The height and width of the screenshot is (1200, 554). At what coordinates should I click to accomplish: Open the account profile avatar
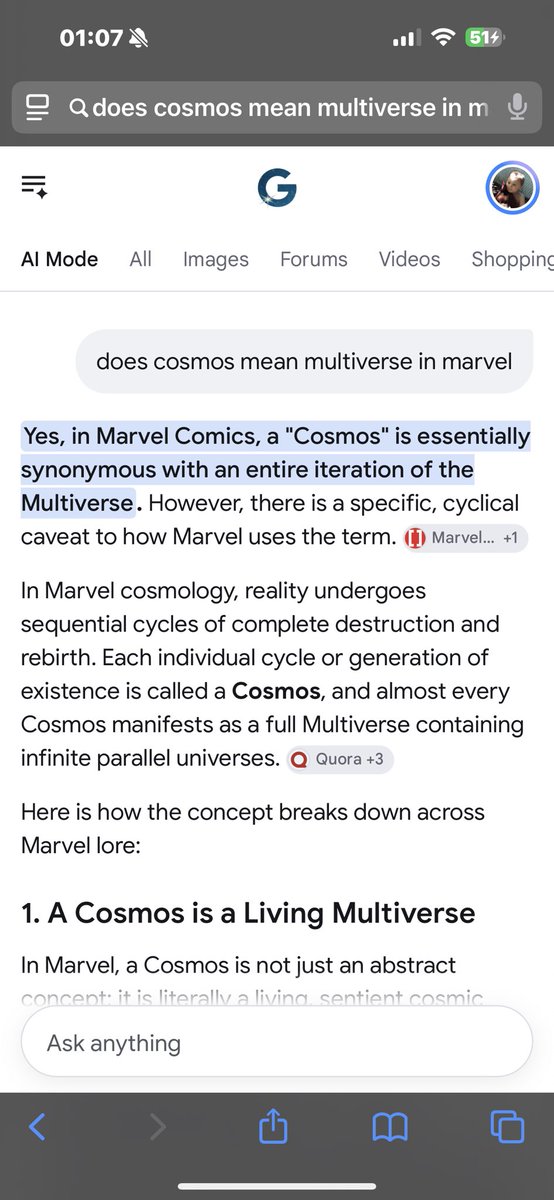[x=512, y=187]
